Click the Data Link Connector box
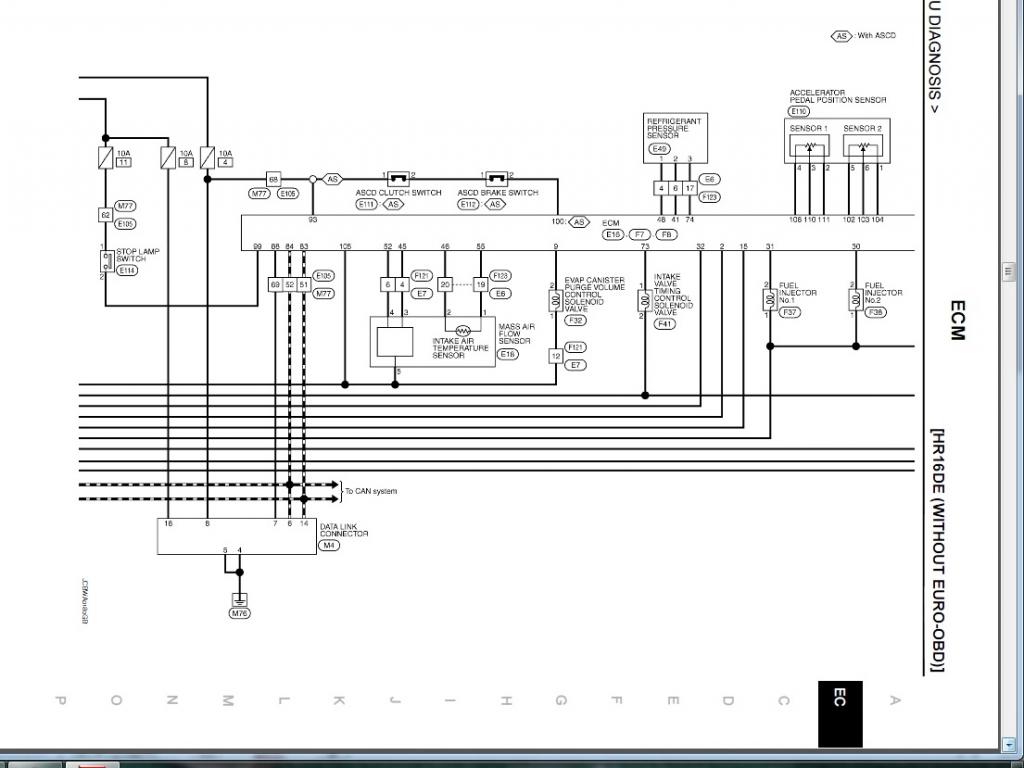Image resolution: width=1024 pixels, height=768 pixels. [x=235, y=536]
